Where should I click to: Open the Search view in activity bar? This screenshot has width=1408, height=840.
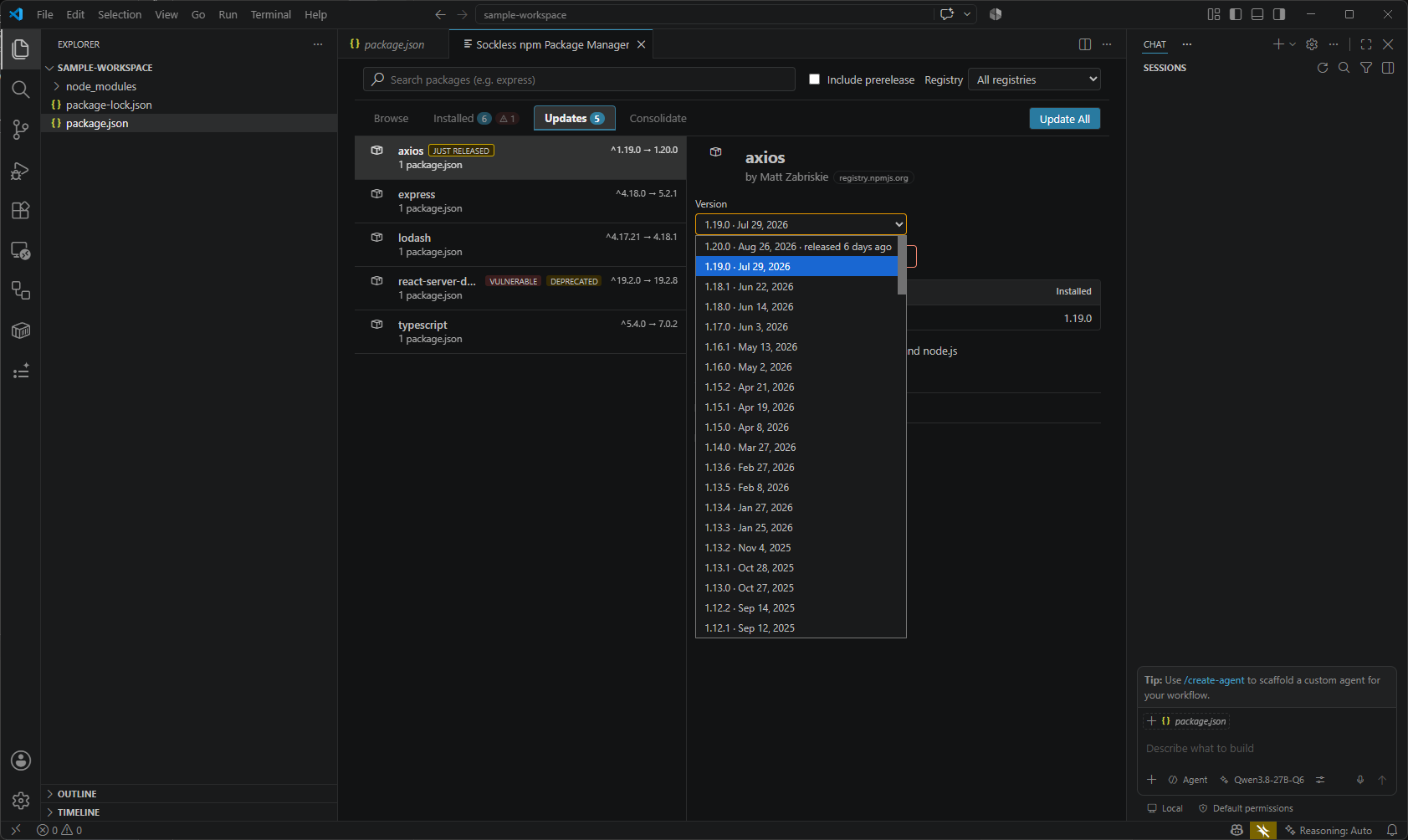click(x=21, y=90)
